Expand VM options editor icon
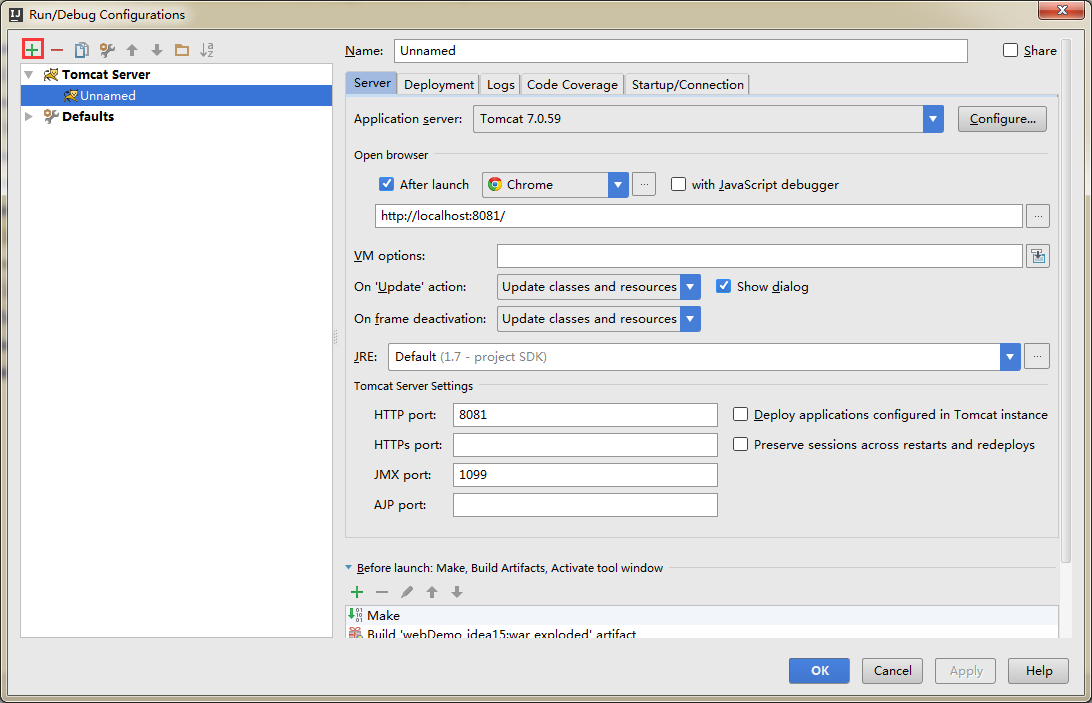 (x=1038, y=256)
